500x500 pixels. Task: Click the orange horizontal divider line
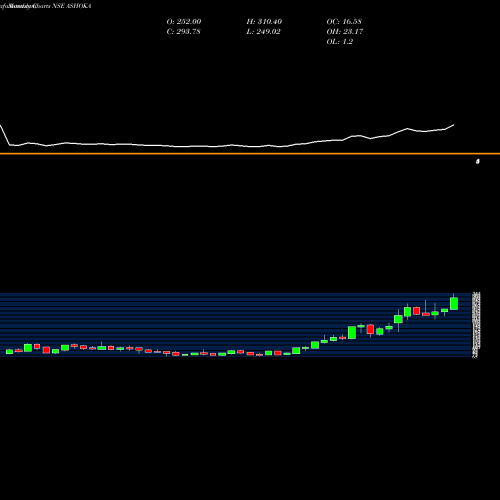pos(250,154)
